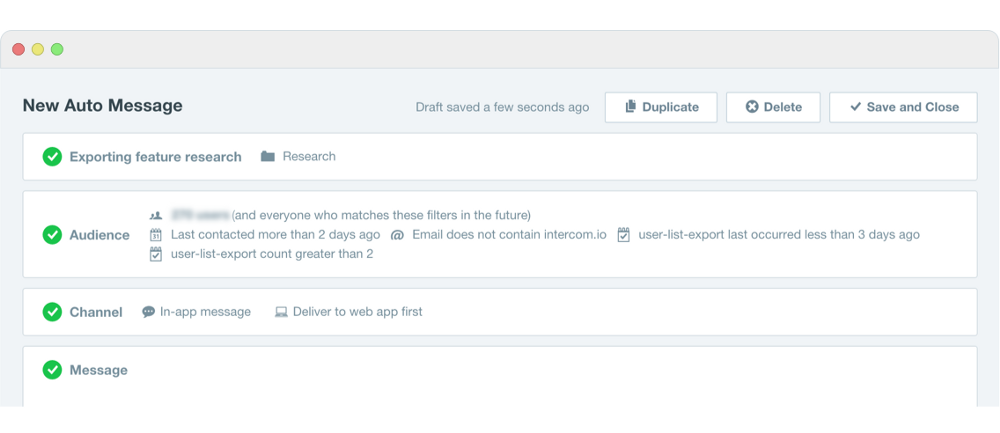
Task: Click event icon beside user-list-export count filter
Action: (156, 254)
